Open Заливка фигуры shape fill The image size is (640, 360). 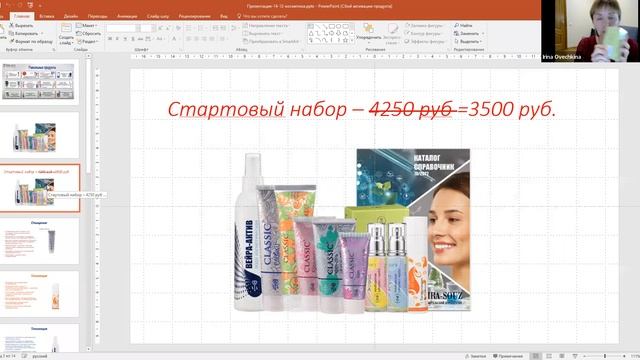(424, 26)
